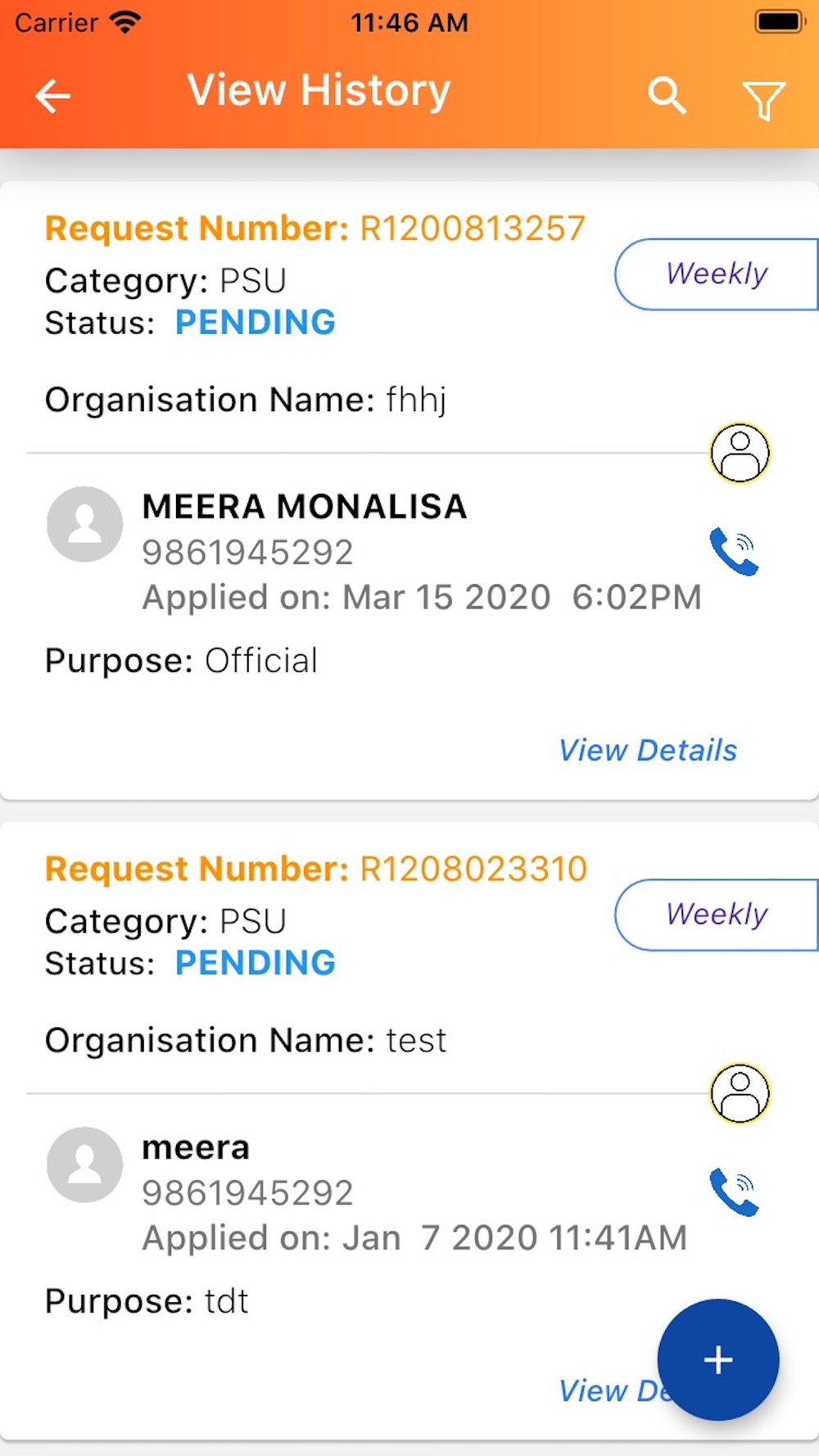Open the filter funnel icon
The image size is (819, 1456).
763,100
